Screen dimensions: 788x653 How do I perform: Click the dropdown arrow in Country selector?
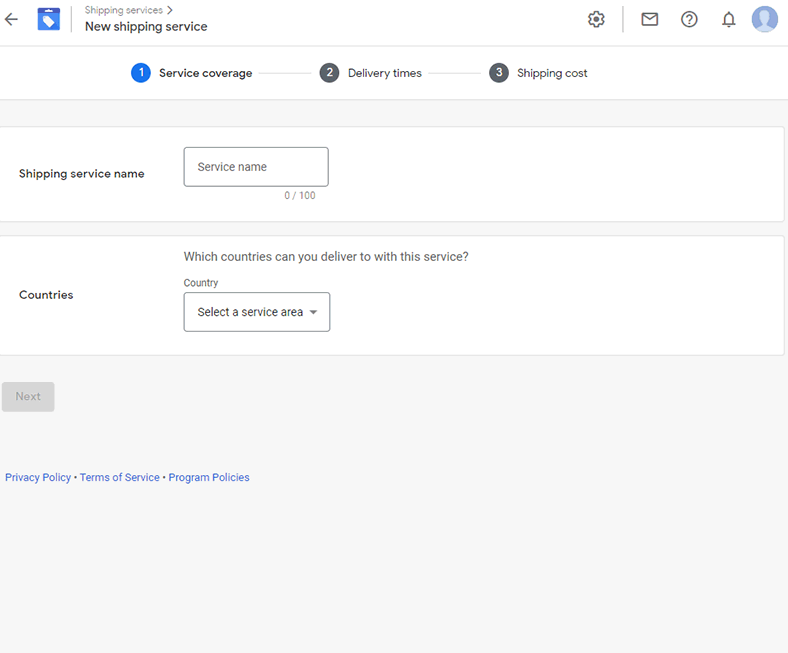314,312
